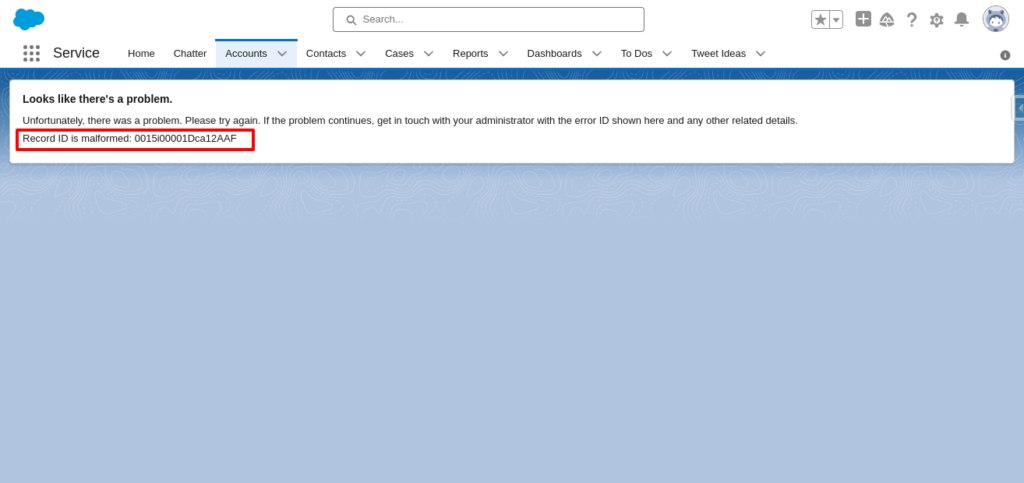Open the Chatter tab

(x=190, y=54)
